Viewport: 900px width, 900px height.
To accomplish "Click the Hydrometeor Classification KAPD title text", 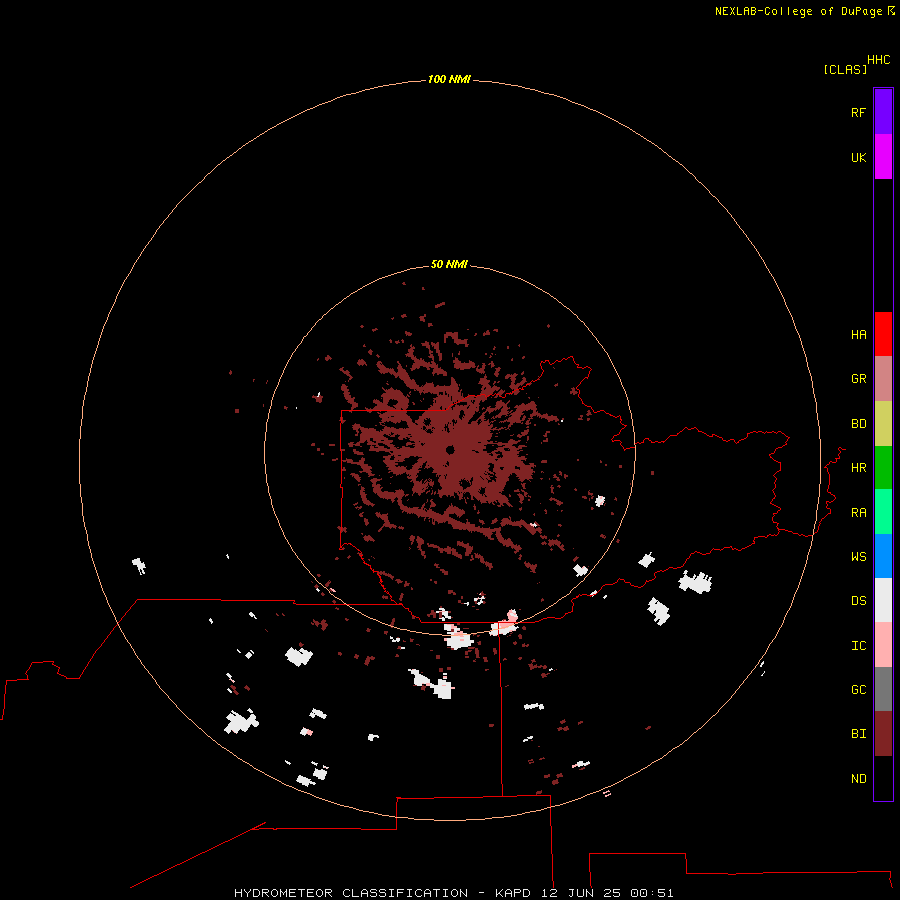I will point(453,893).
